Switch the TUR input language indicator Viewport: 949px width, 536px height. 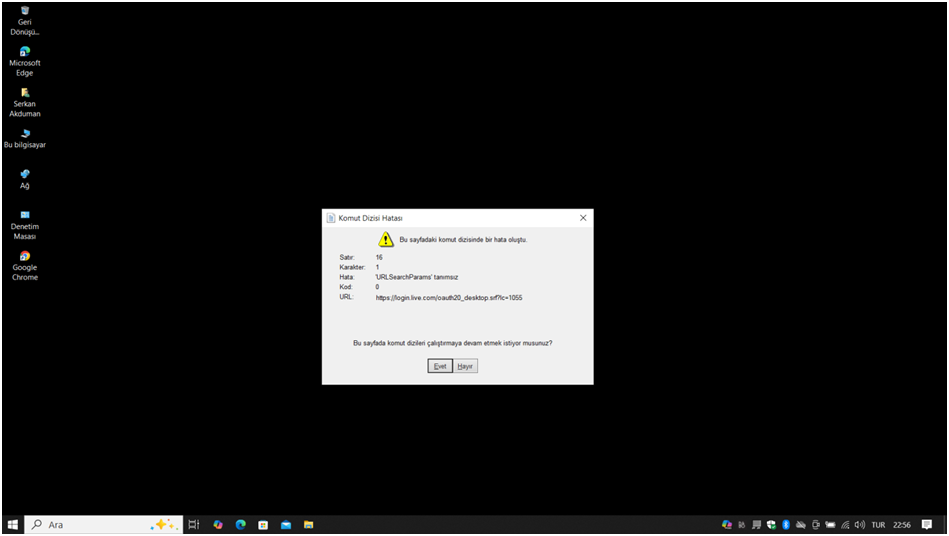[879, 525]
